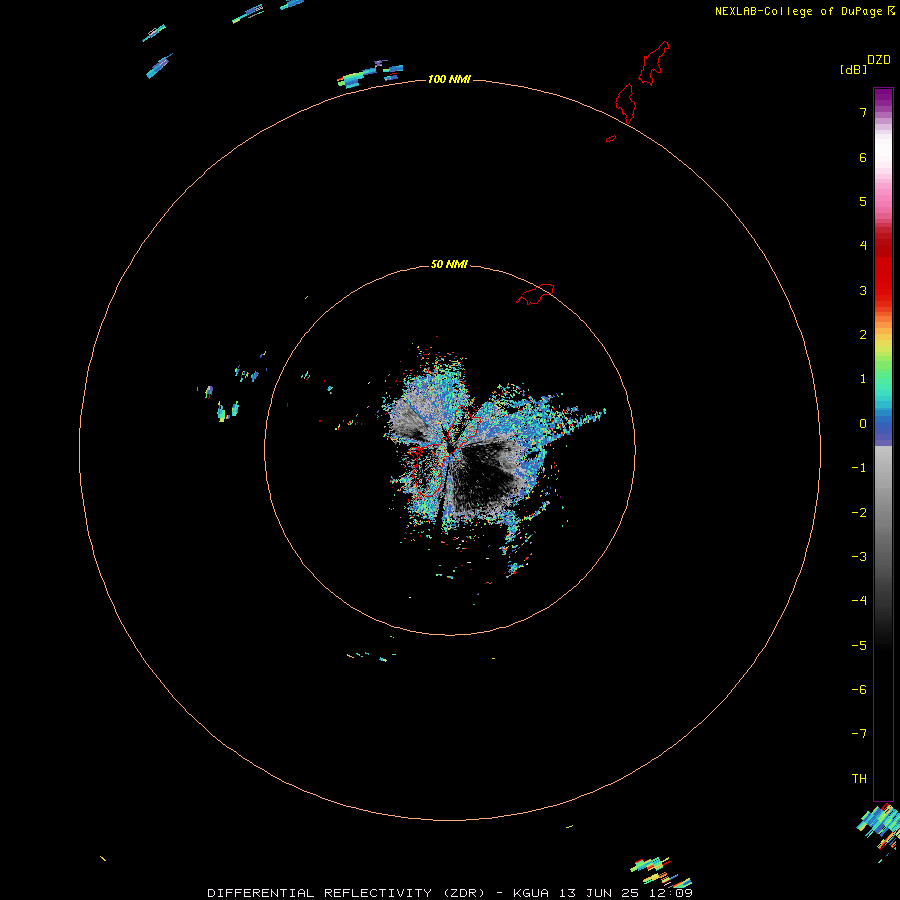Click the -7 value on color scale
This screenshot has height=900, width=900.
coord(859,734)
